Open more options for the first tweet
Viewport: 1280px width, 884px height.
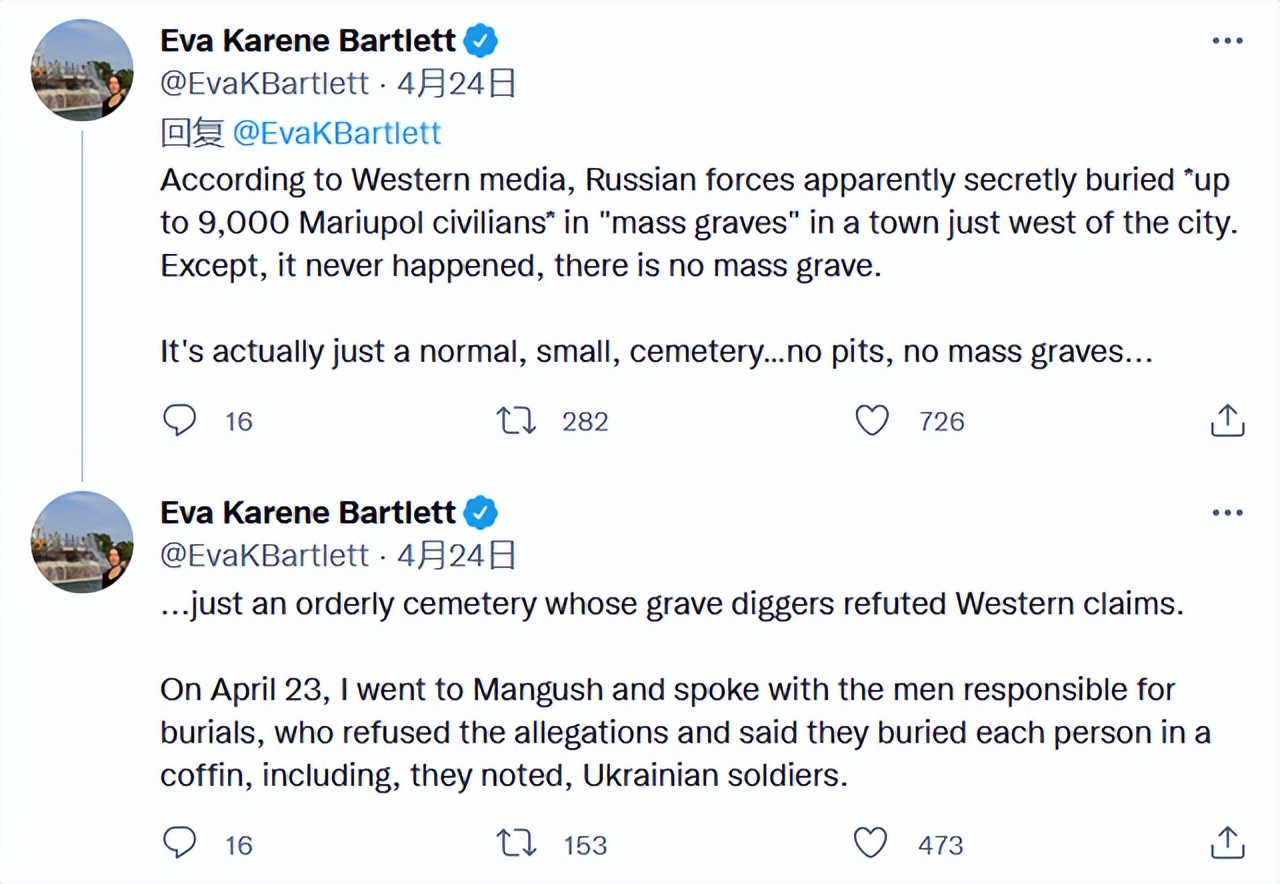pos(1227,42)
